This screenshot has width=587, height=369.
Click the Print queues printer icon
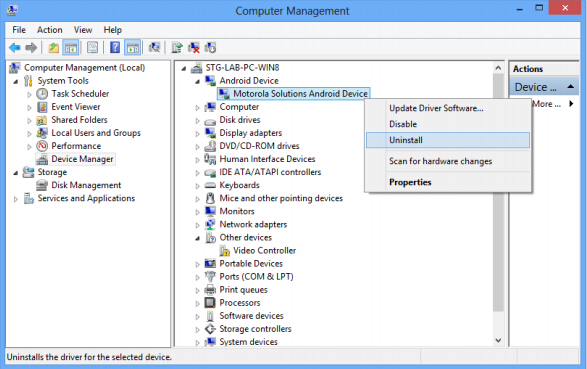(x=210, y=290)
